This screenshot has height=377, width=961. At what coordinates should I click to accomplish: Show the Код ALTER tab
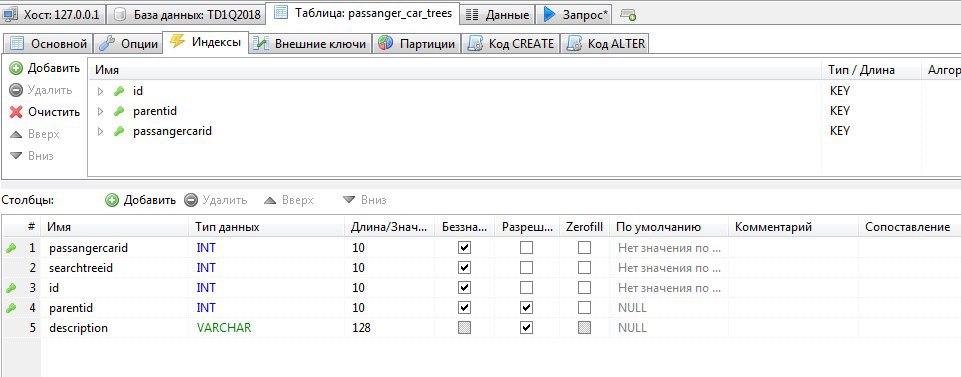click(x=606, y=44)
